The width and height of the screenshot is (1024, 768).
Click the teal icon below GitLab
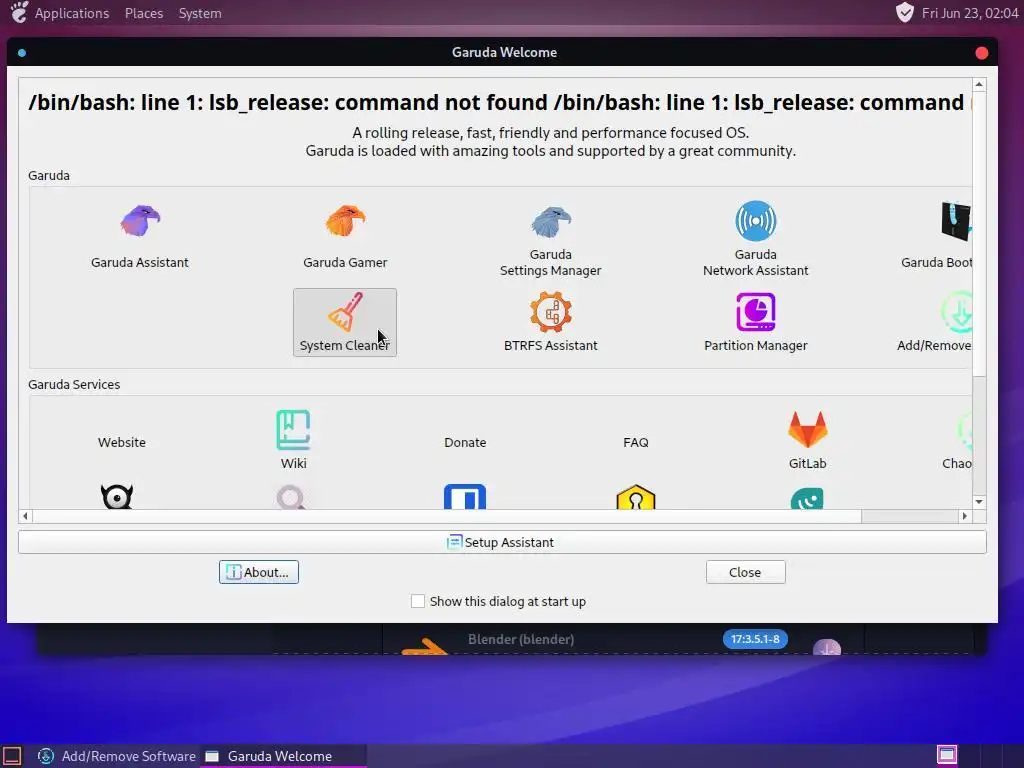click(807, 498)
